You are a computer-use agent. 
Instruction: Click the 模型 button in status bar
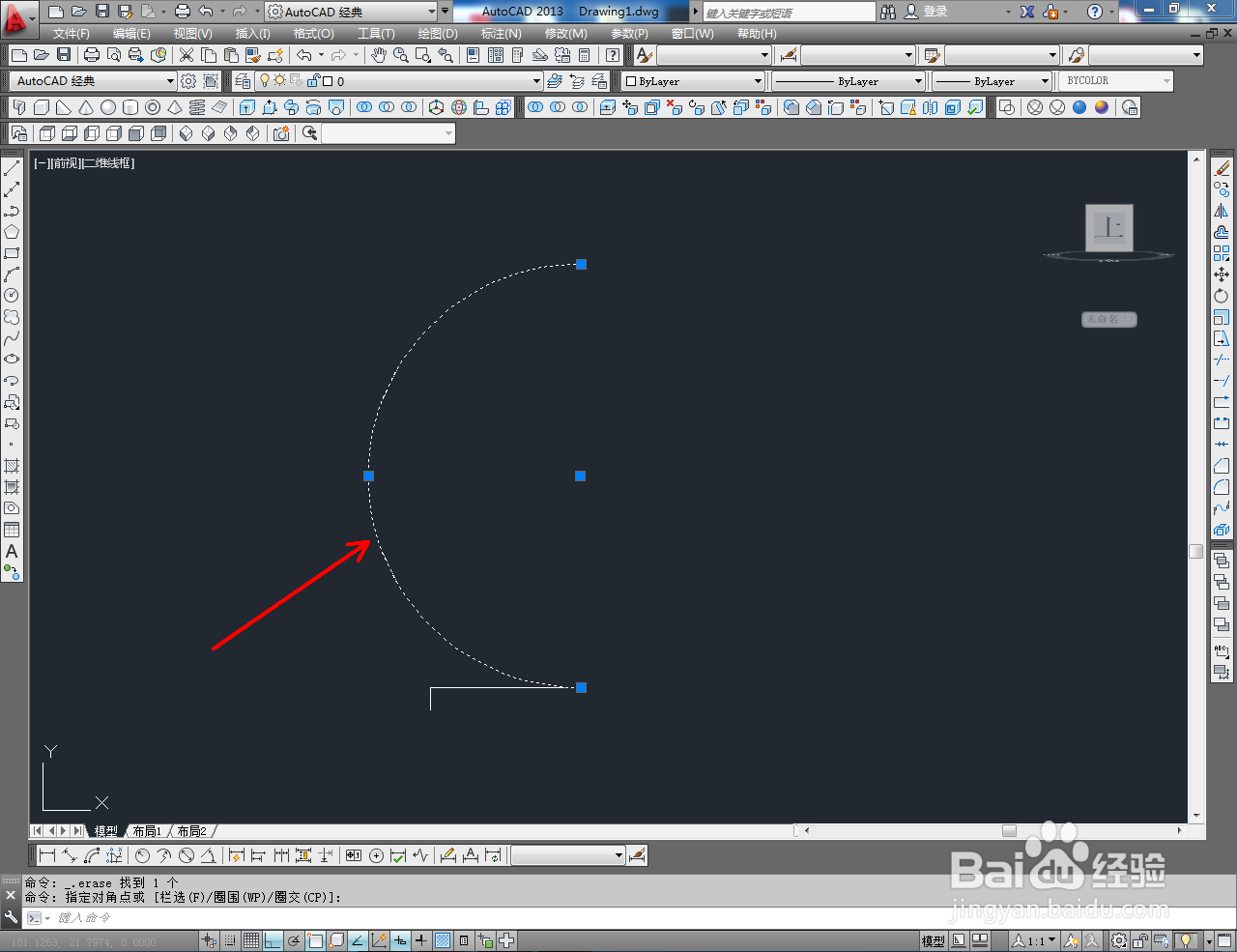pos(933,940)
